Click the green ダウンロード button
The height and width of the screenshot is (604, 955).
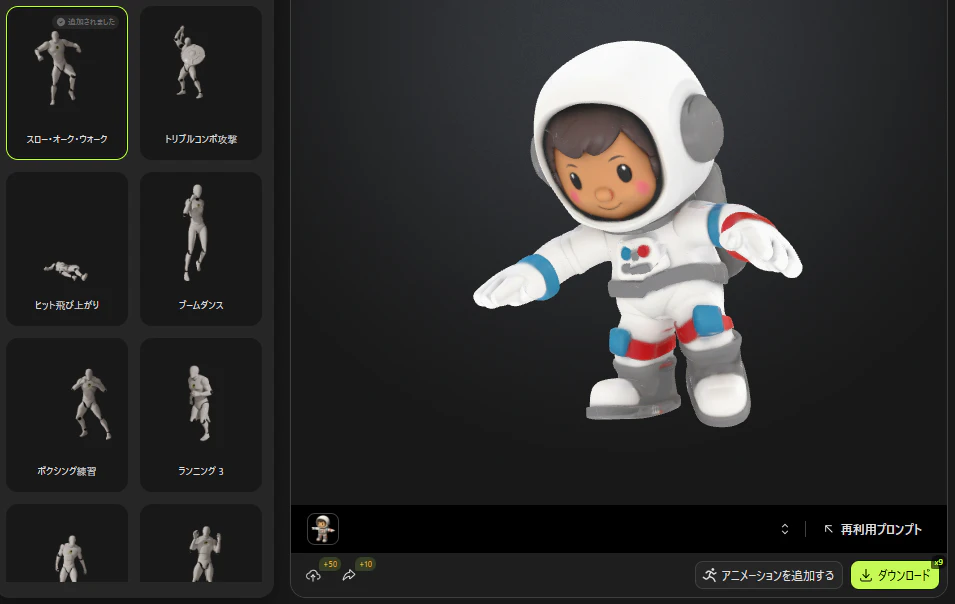pos(895,575)
